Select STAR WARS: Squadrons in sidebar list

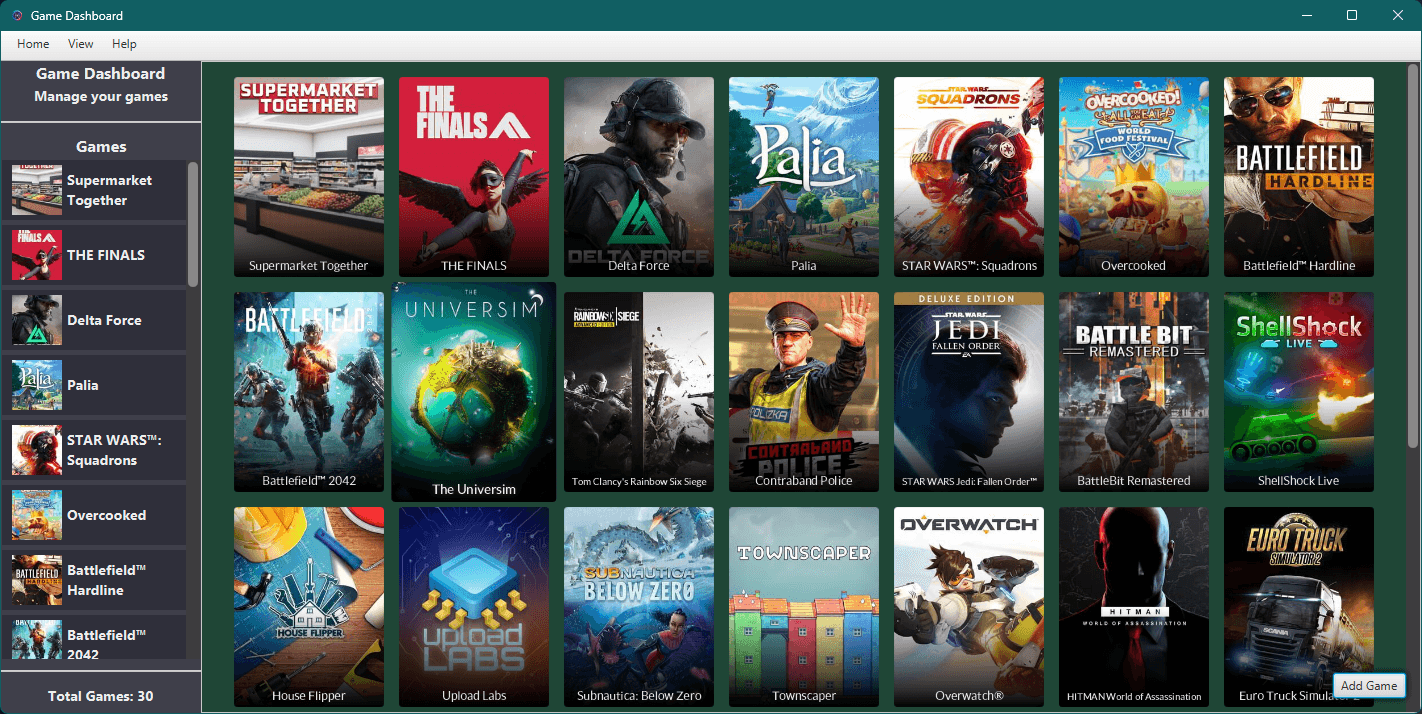pos(94,450)
